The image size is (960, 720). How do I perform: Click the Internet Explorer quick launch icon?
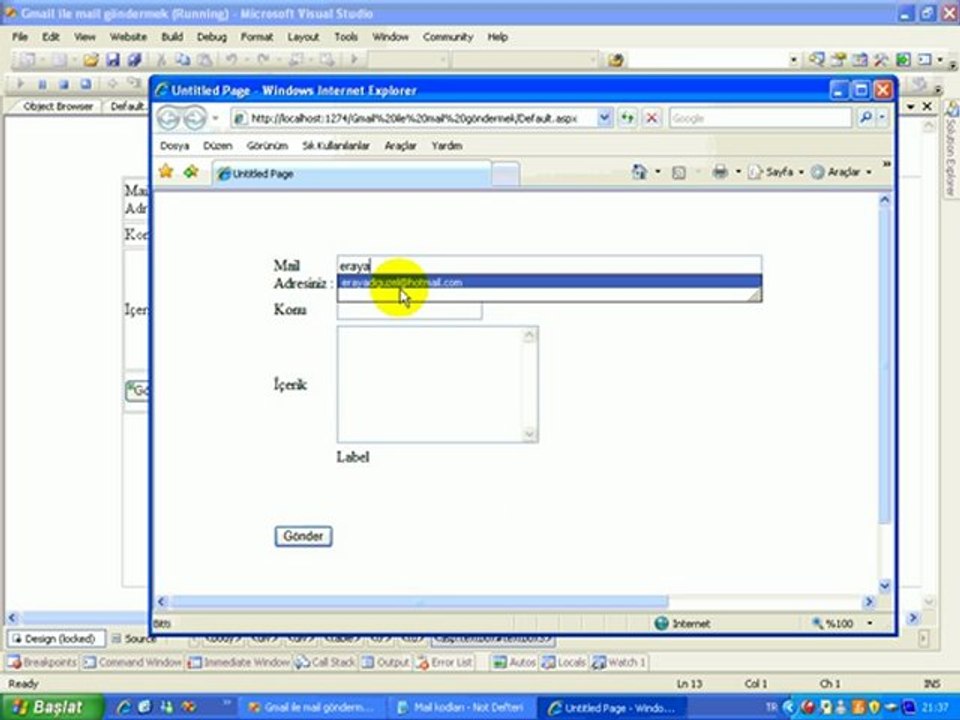point(124,708)
